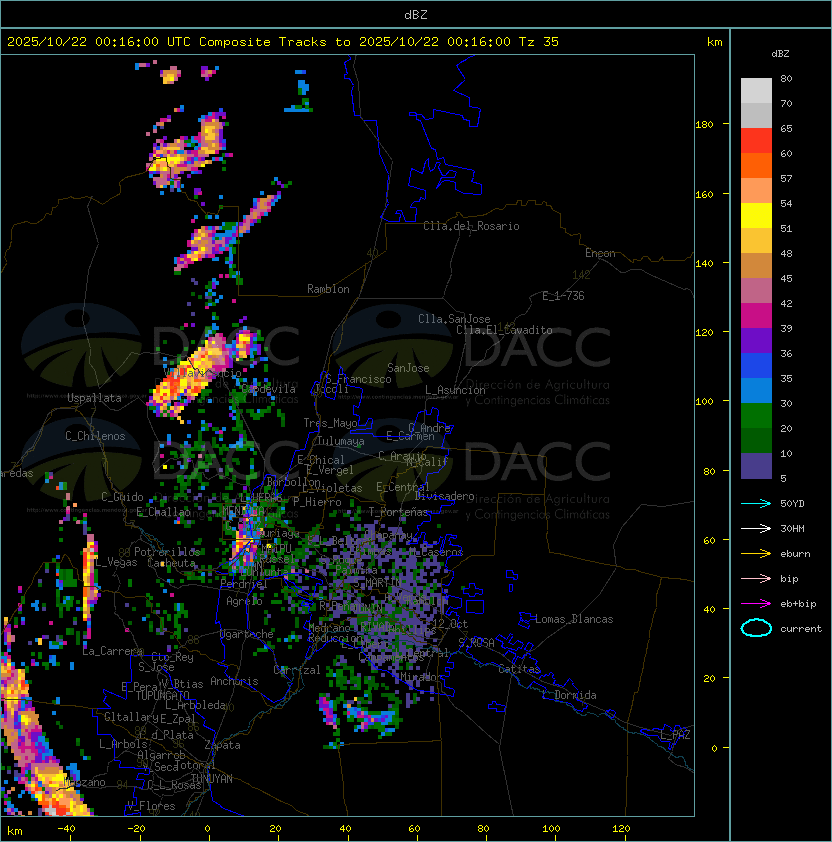Pick the tan swatch between 48 and 45
This screenshot has height=842, width=832.
coord(756,265)
